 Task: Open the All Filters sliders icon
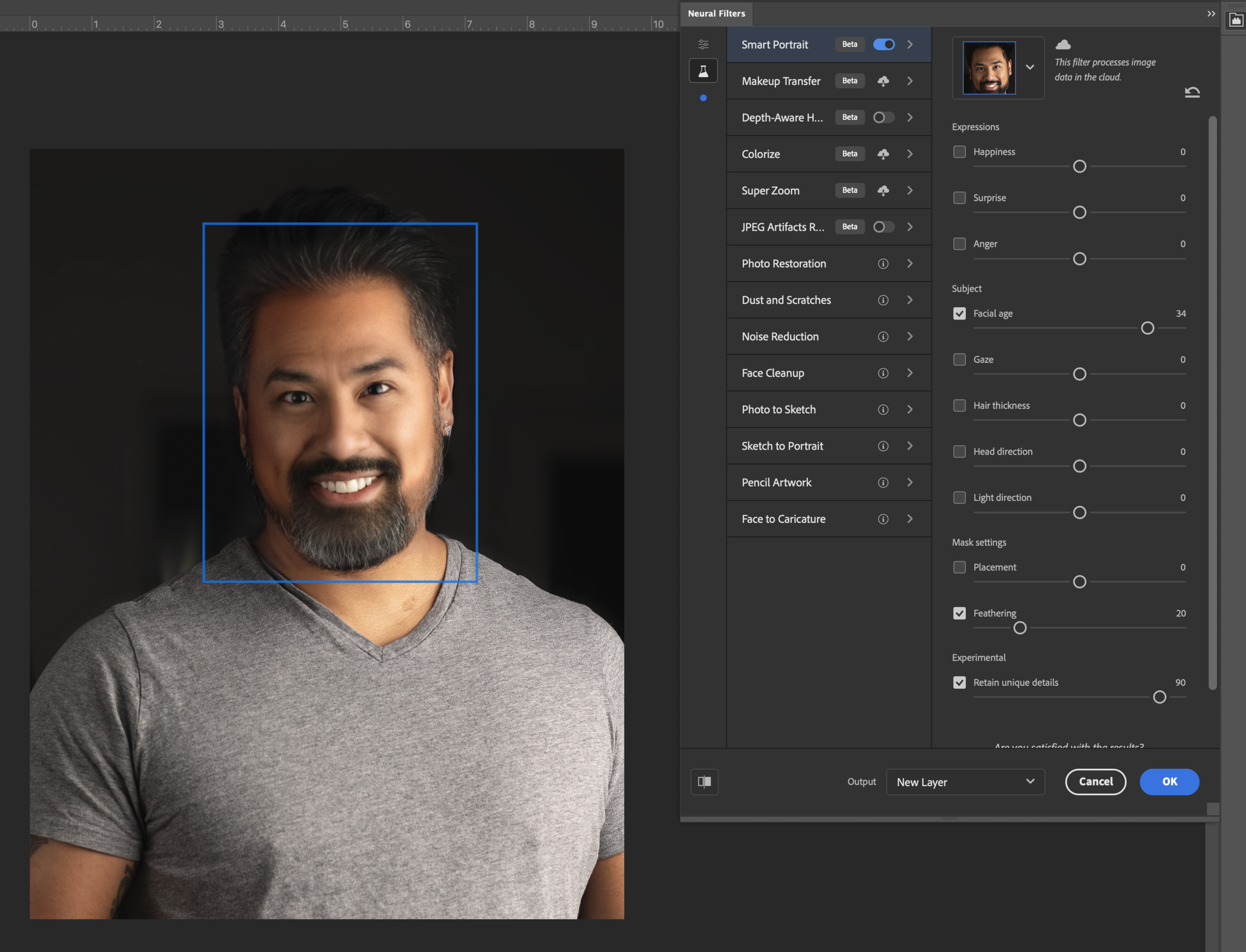pos(703,44)
